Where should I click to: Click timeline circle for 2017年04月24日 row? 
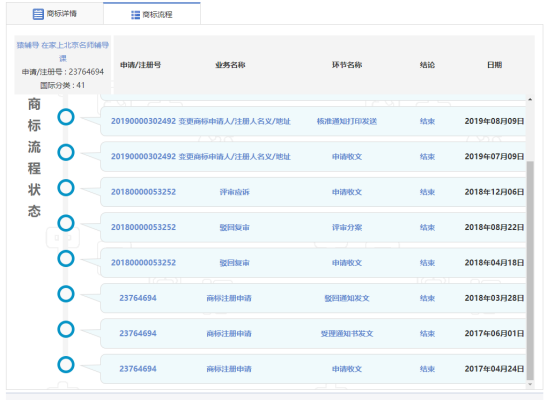(x=66, y=365)
